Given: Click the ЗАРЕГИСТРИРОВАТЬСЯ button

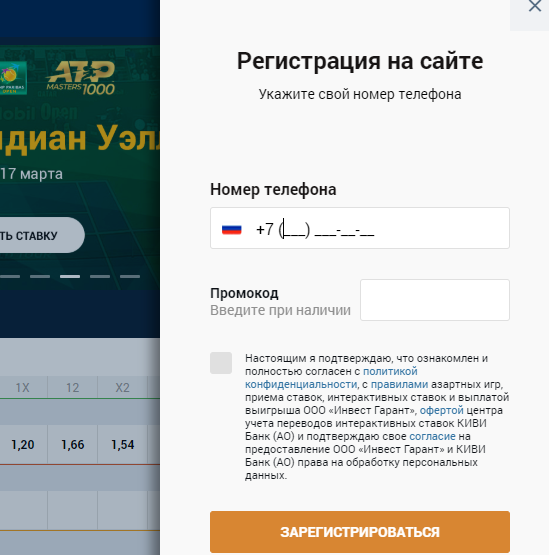Looking at the screenshot, I should coord(360,532).
